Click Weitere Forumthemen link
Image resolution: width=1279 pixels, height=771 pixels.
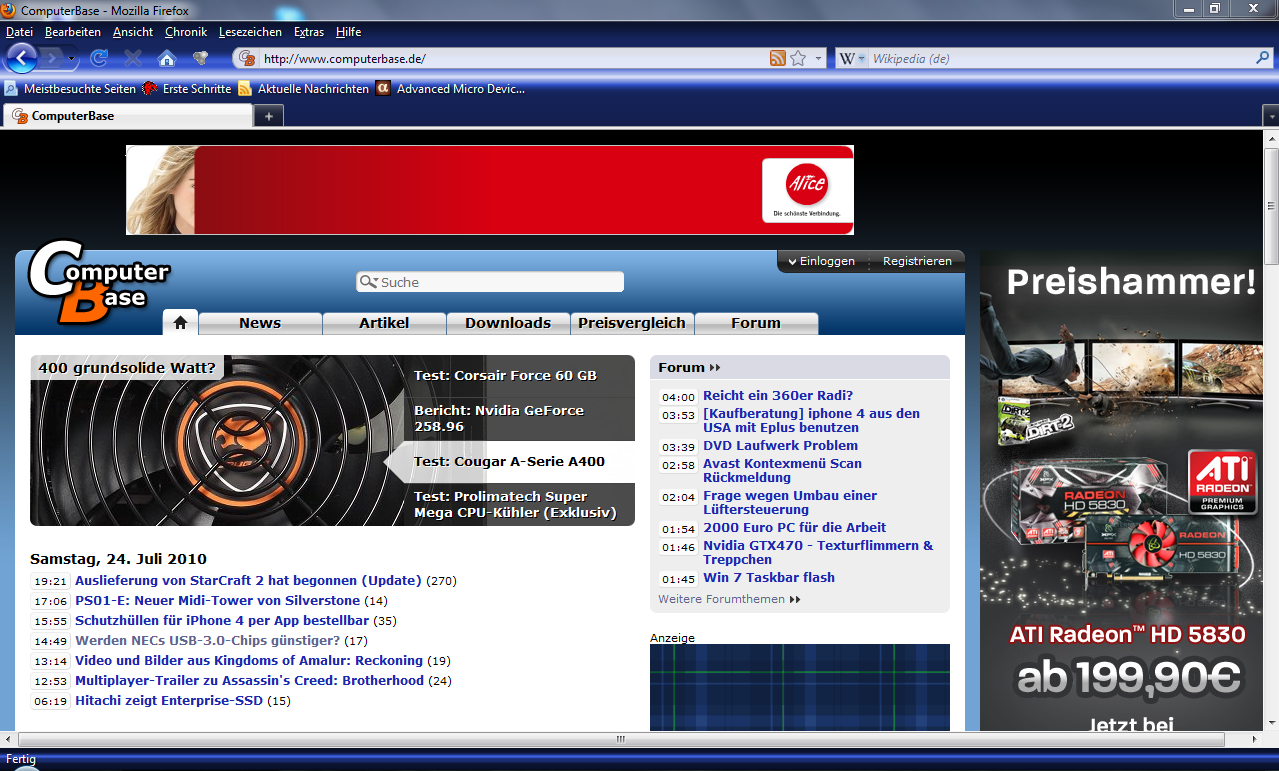[x=729, y=599]
